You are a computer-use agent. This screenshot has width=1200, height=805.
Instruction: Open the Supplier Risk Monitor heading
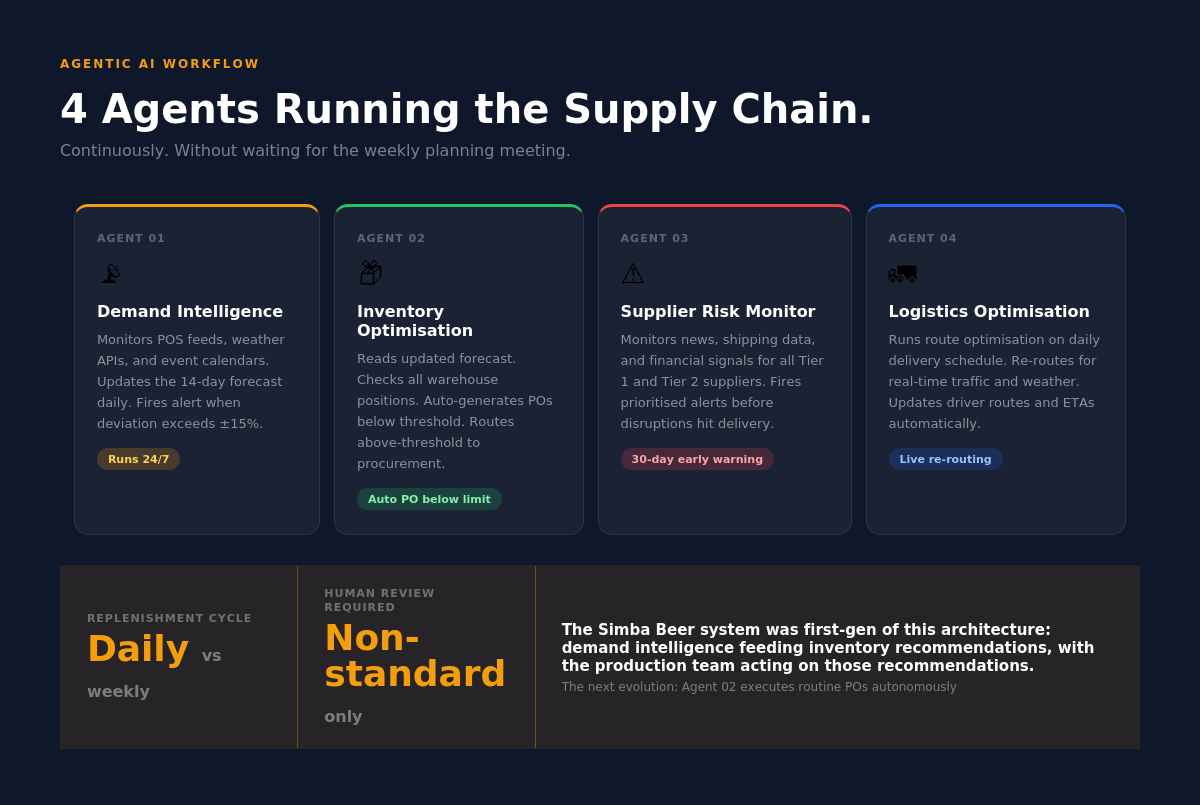click(718, 311)
